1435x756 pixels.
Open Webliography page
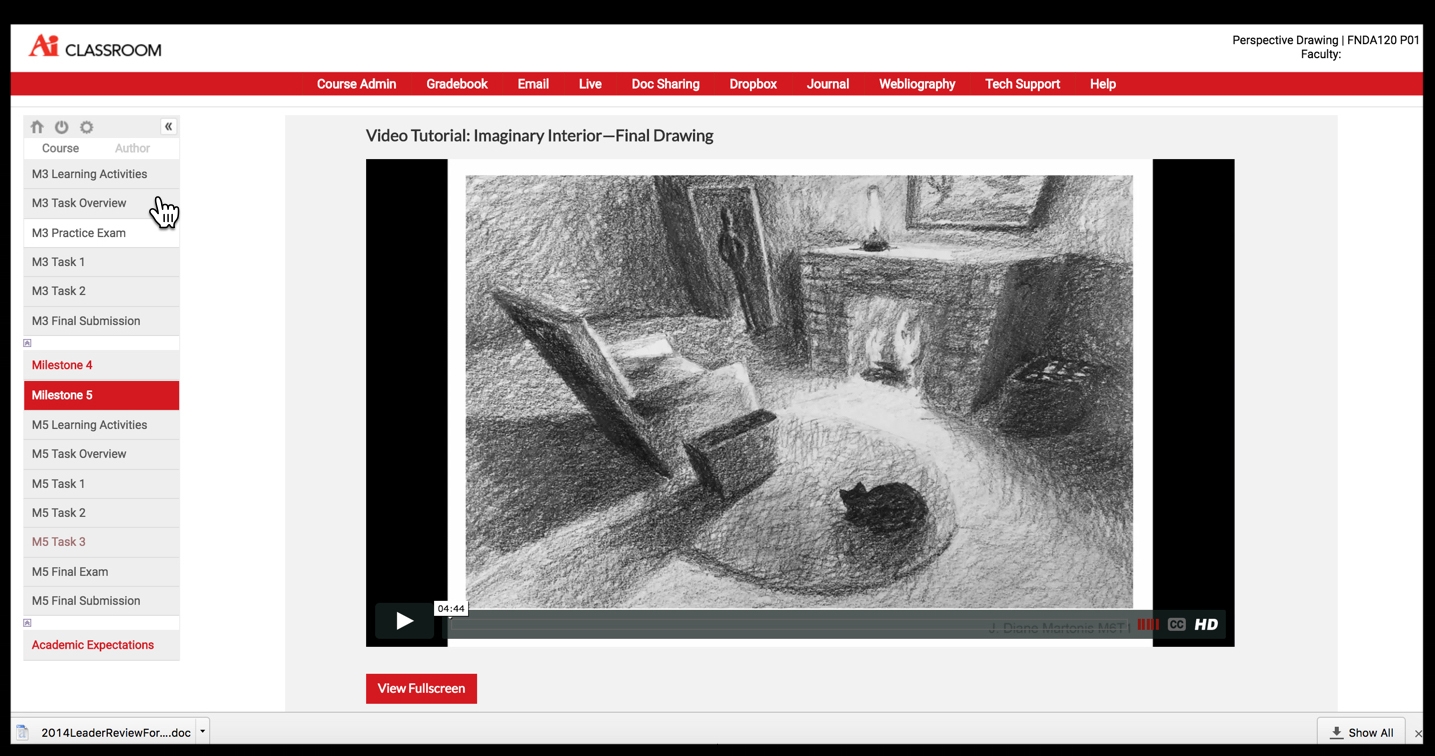click(x=917, y=84)
